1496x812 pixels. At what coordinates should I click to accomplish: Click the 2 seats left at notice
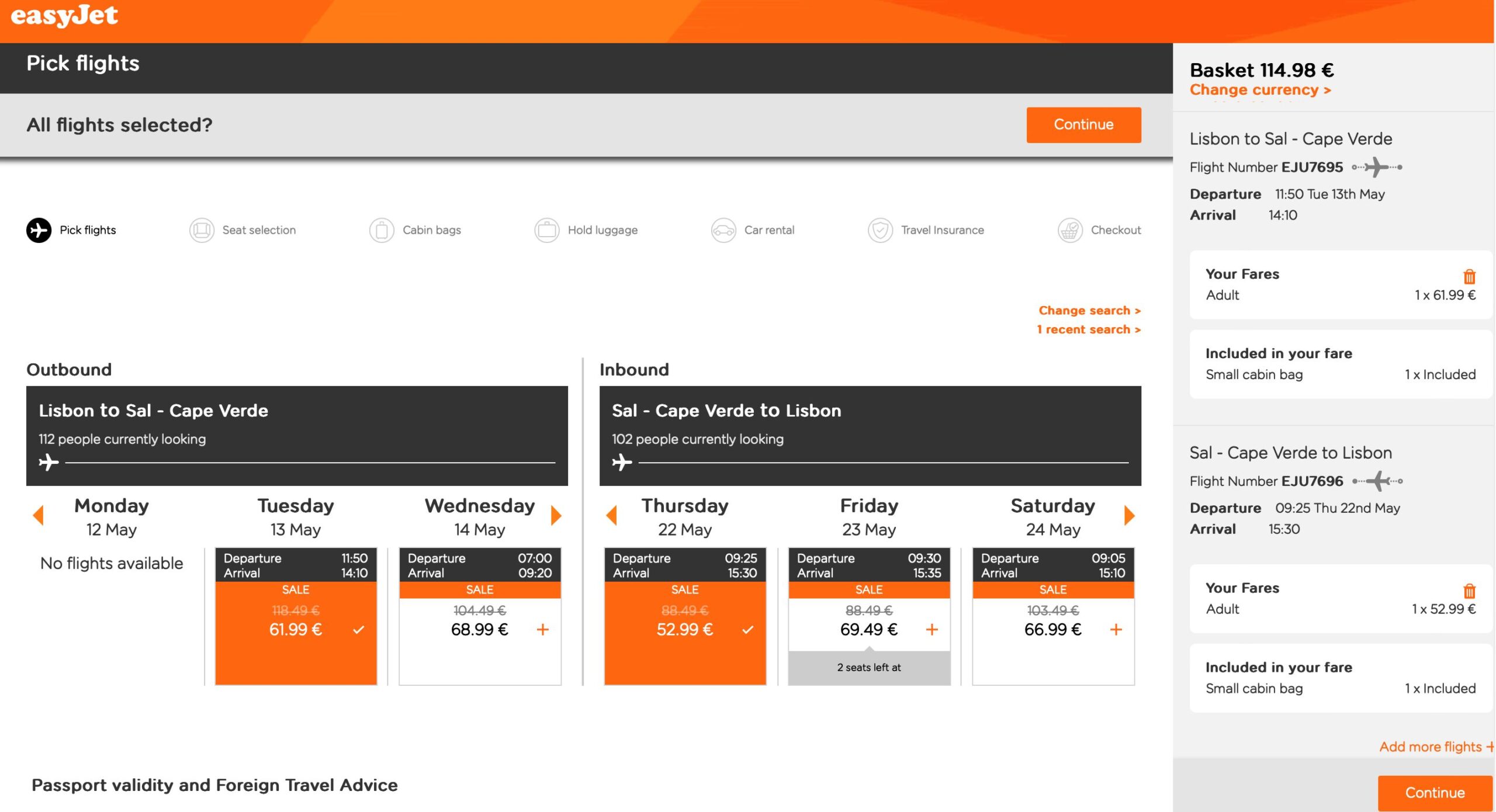point(869,667)
